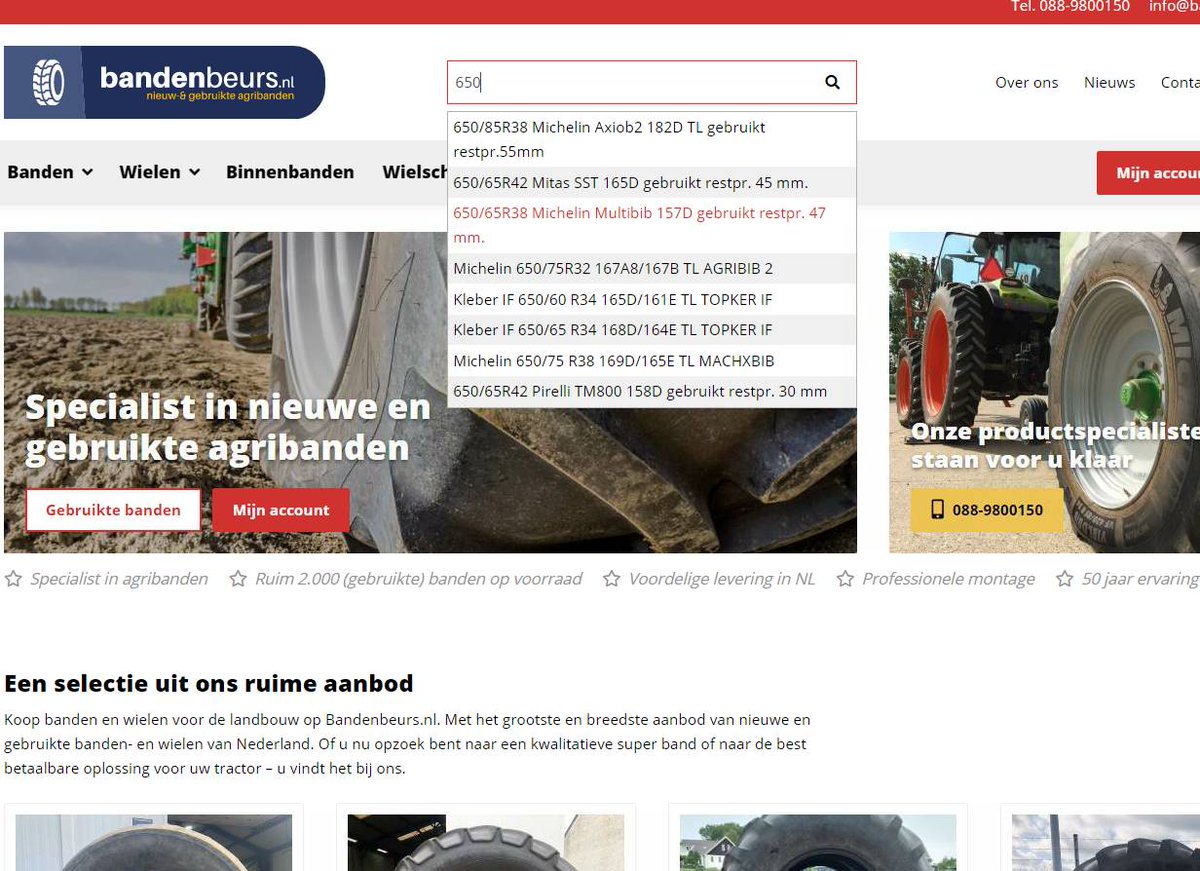Image resolution: width=1200 pixels, height=871 pixels.
Task: Click Specialist in agribanden text
Action: (x=119, y=579)
